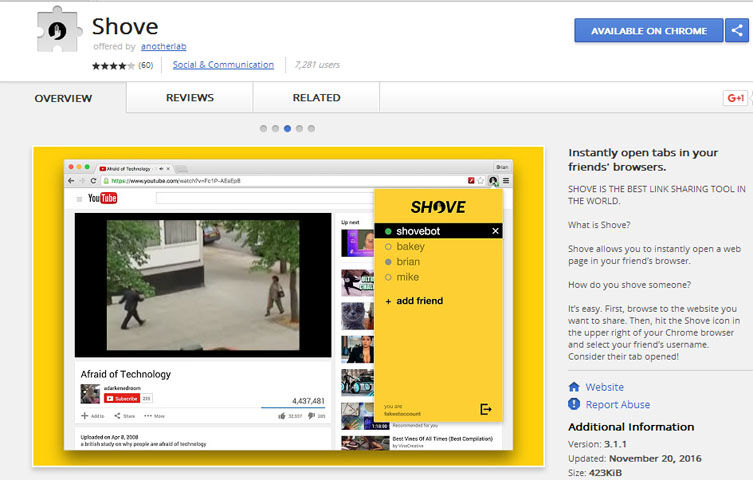The width and height of the screenshot is (753, 480).
Task: Click the AVAILABLE ON CHROME button
Action: coord(649,31)
